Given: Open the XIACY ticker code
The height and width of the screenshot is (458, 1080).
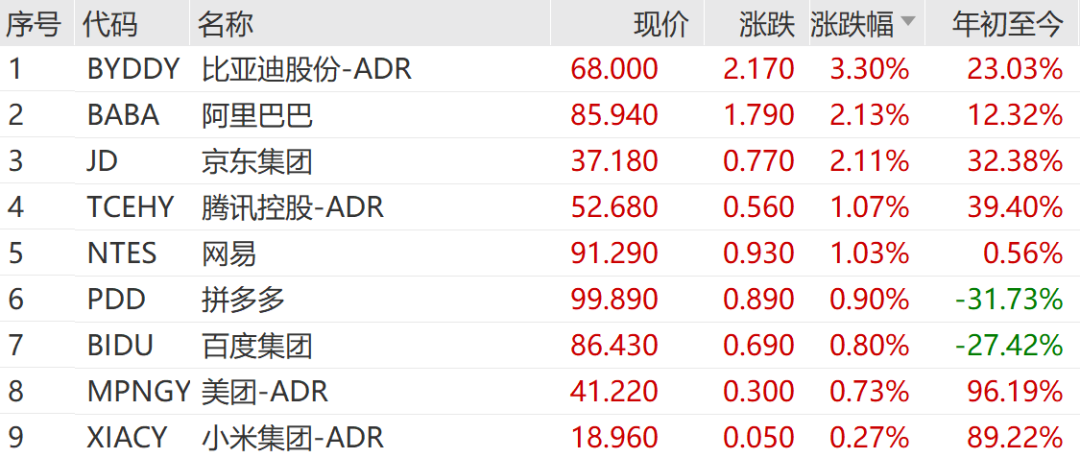Looking at the screenshot, I should pyautogui.click(x=127, y=437).
